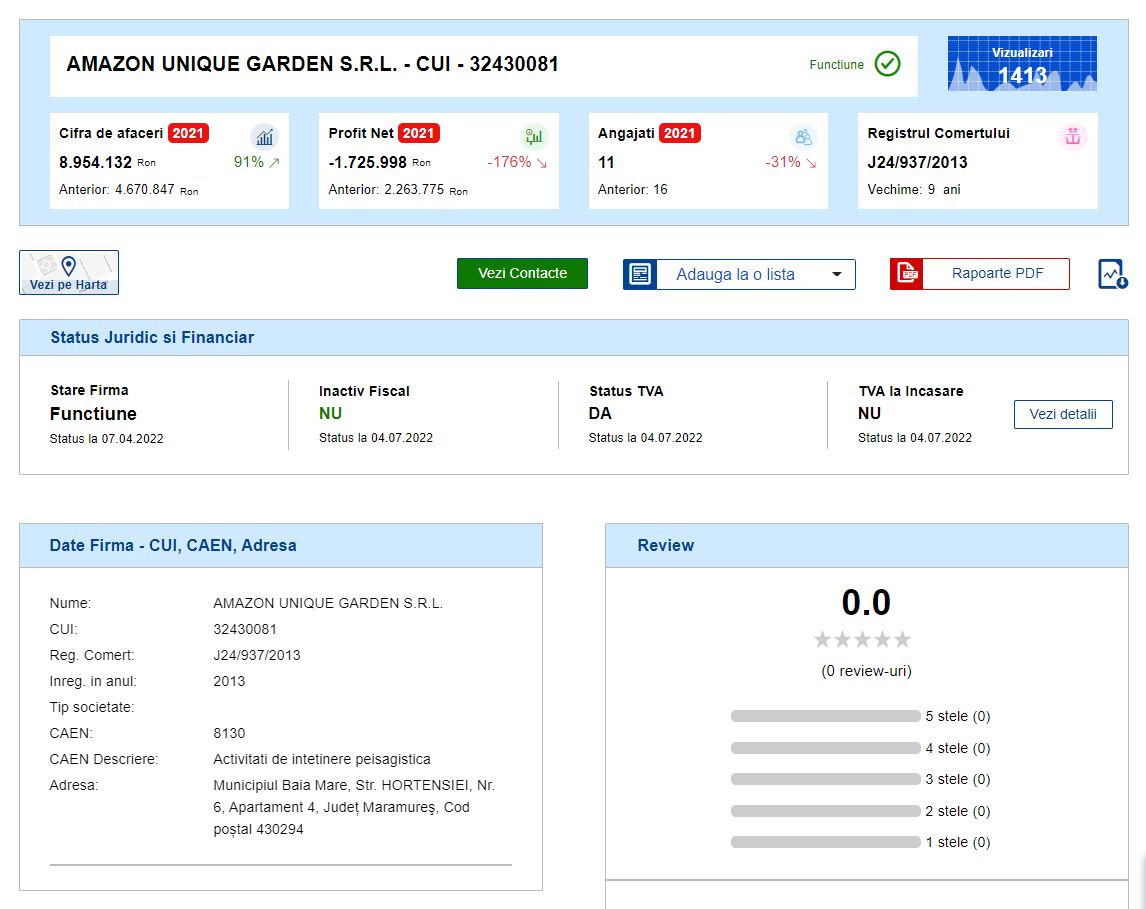Click the Angajati people icon
The height and width of the screenshot is (909, 1146).
pos(803,137)
